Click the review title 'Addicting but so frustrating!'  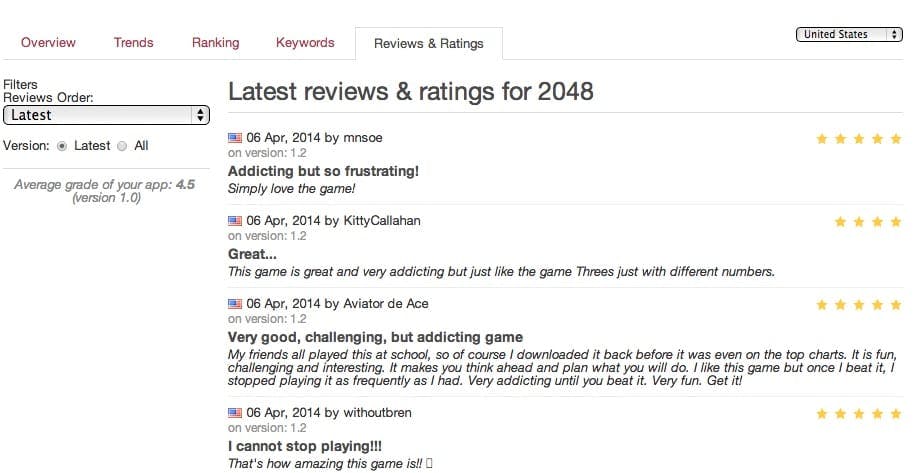pyautogui.click(x=323, y=171)
